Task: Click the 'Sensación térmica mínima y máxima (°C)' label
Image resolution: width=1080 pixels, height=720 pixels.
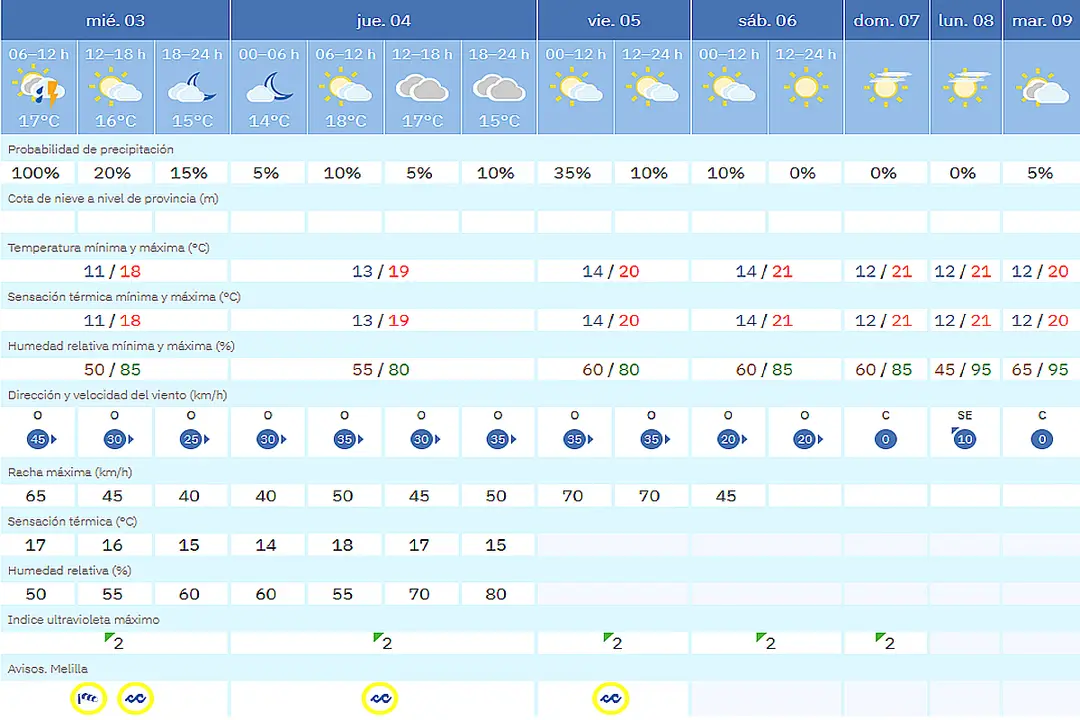Action: point(124,297)
